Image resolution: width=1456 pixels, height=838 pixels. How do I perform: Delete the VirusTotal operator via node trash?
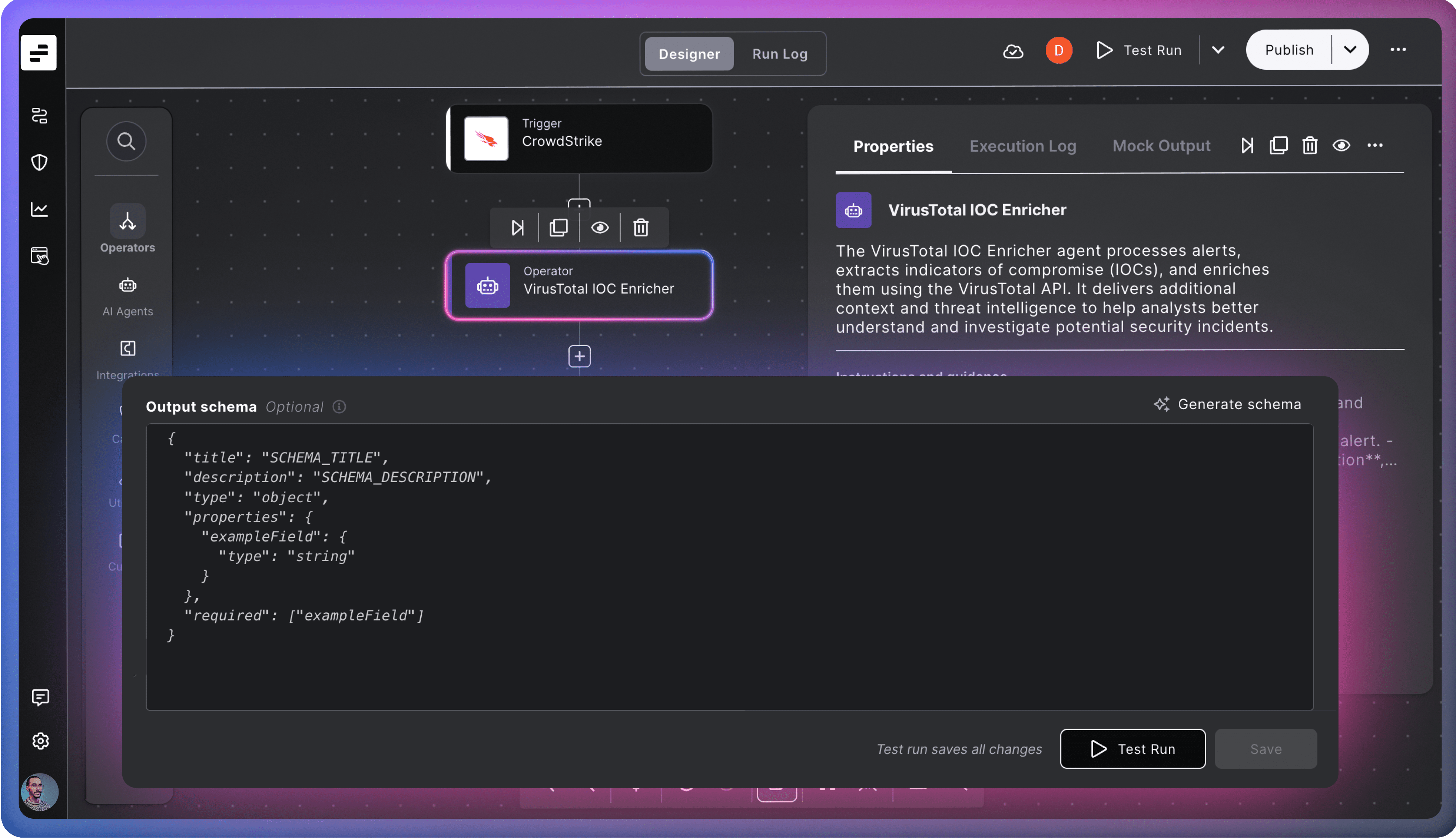click(640, 228)
